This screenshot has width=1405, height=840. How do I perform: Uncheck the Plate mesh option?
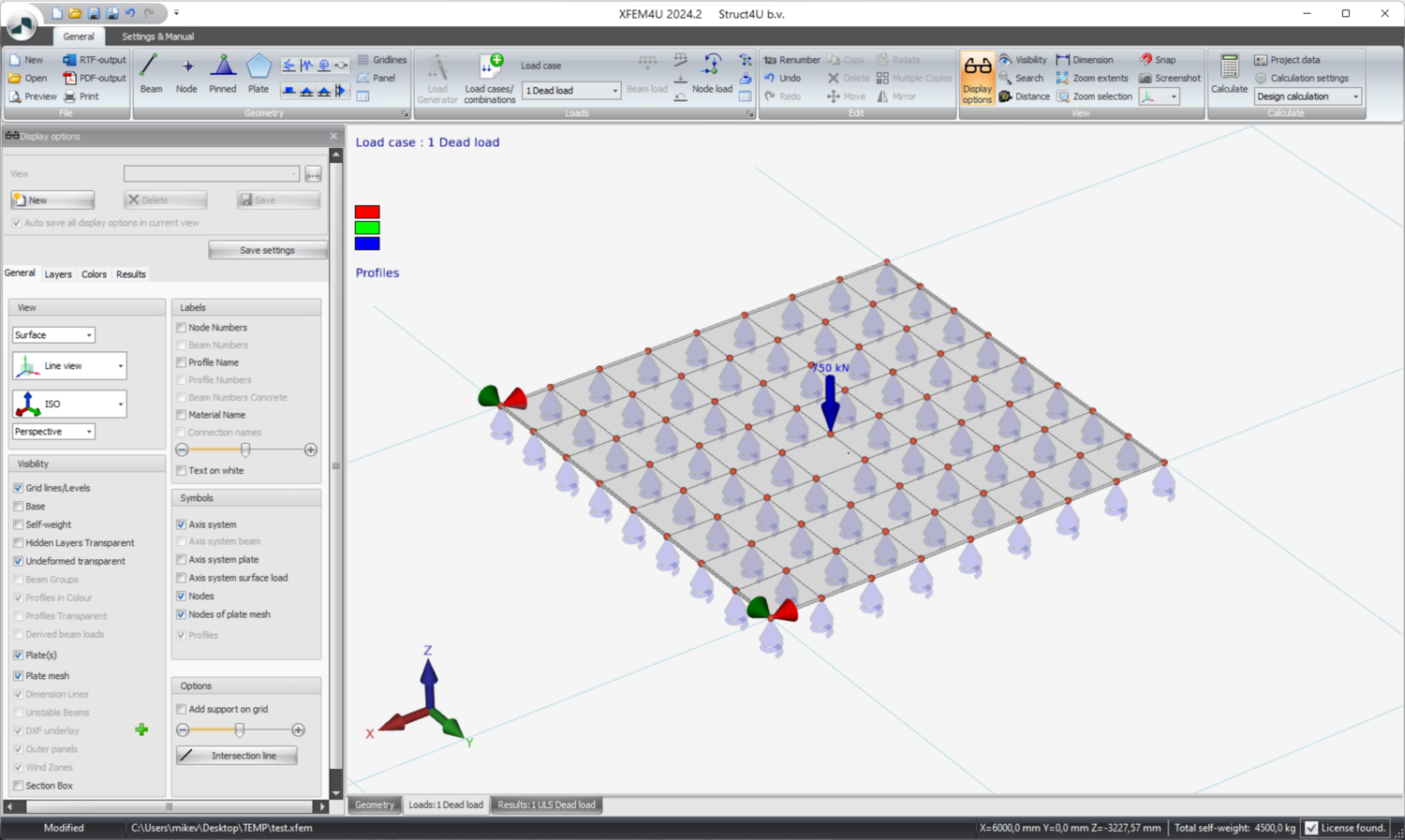[x=18, y=675]
